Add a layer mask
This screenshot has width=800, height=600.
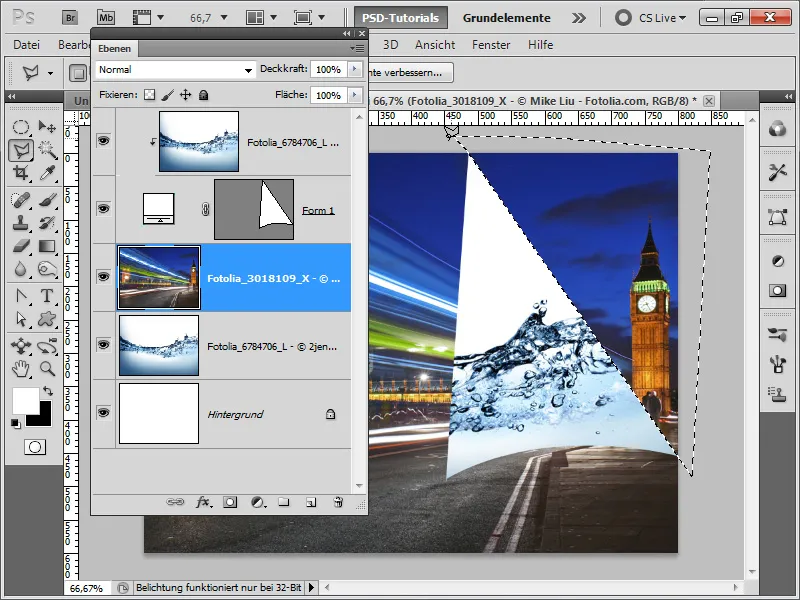(230, 502)
